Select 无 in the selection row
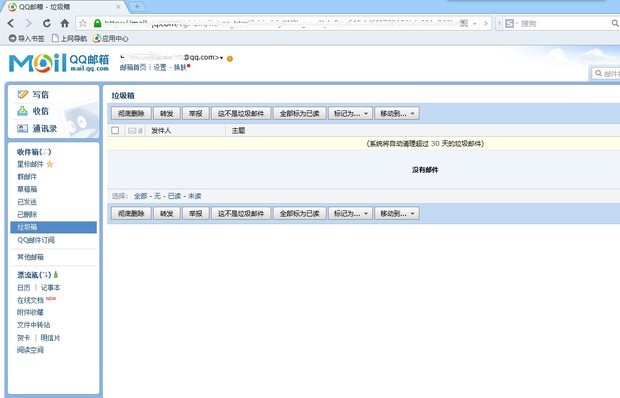This screenshot has width=620, height=398. (x=157, y=196)
